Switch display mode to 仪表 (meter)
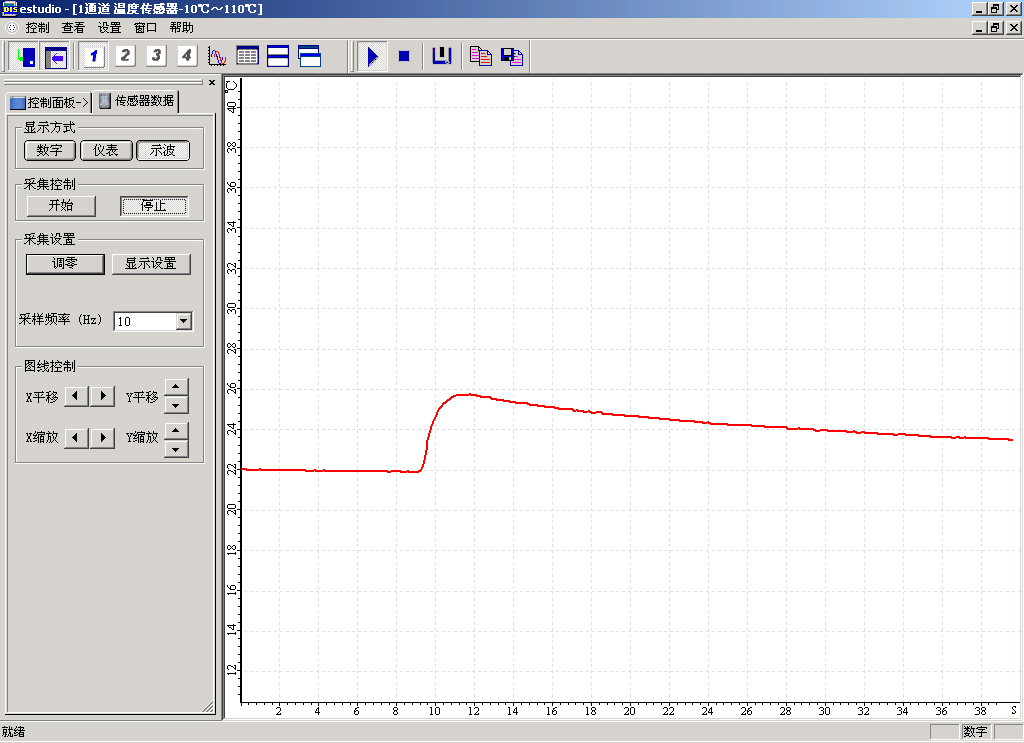Image resolution: width=1024 pixels, height=743 pixels. pos(106,150)
